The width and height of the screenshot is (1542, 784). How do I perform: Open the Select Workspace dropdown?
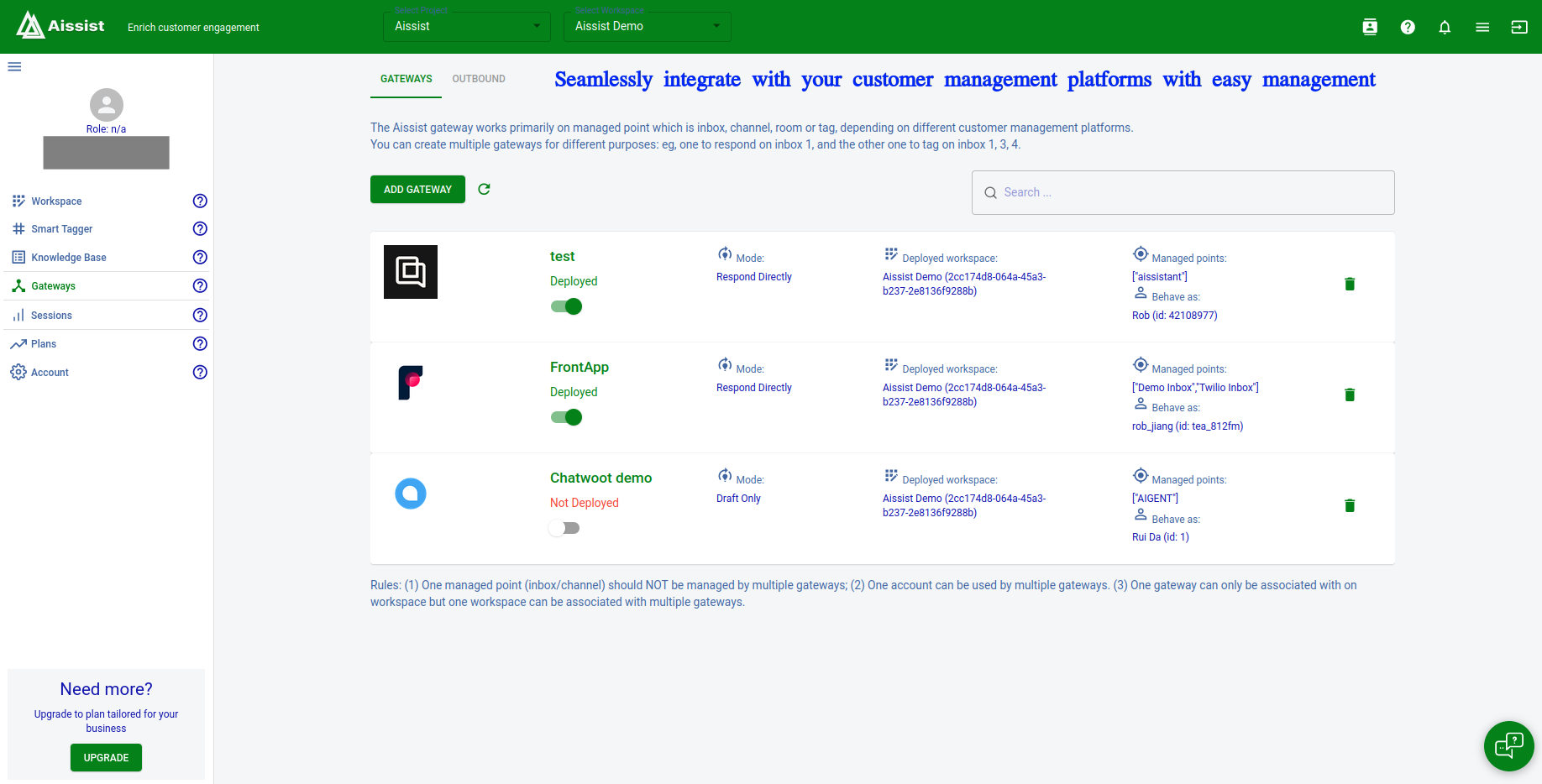pos(648,27)
